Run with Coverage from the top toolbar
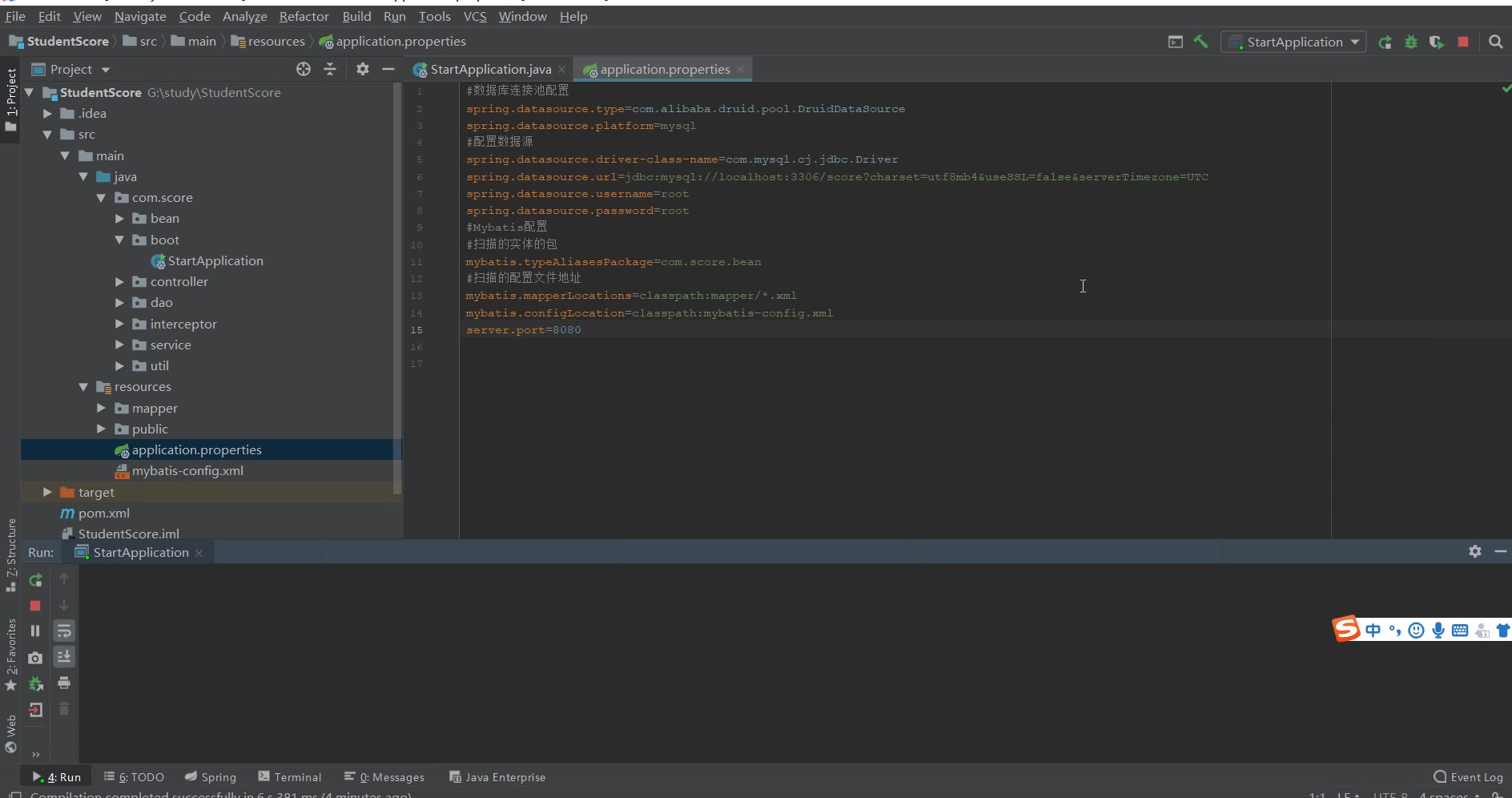 tap(1437, 42)
